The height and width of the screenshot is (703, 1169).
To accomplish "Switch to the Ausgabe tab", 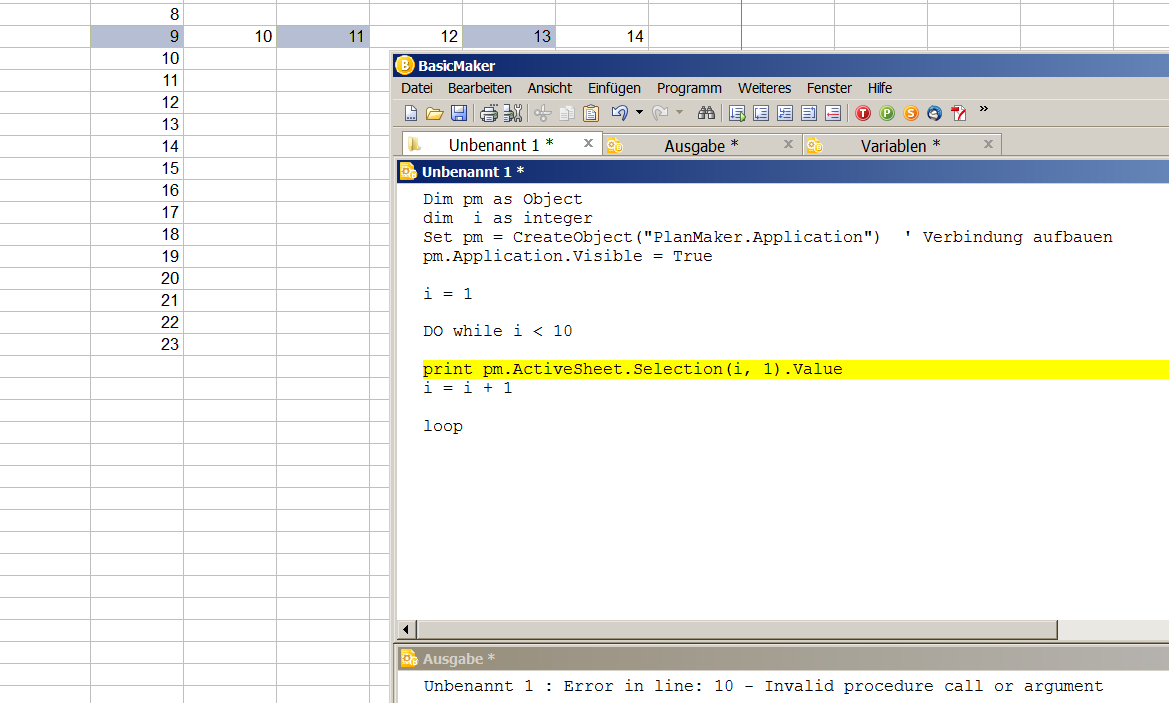I will click(701, 145).
